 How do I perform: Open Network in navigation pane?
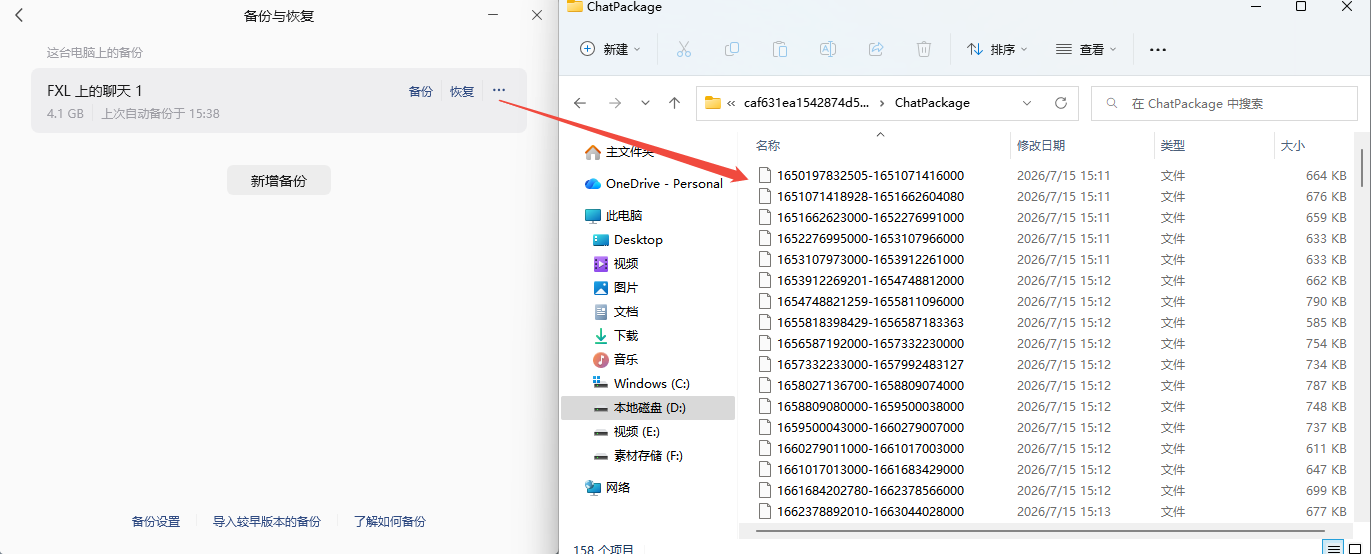pyautogui.click(x=608, y=488)
